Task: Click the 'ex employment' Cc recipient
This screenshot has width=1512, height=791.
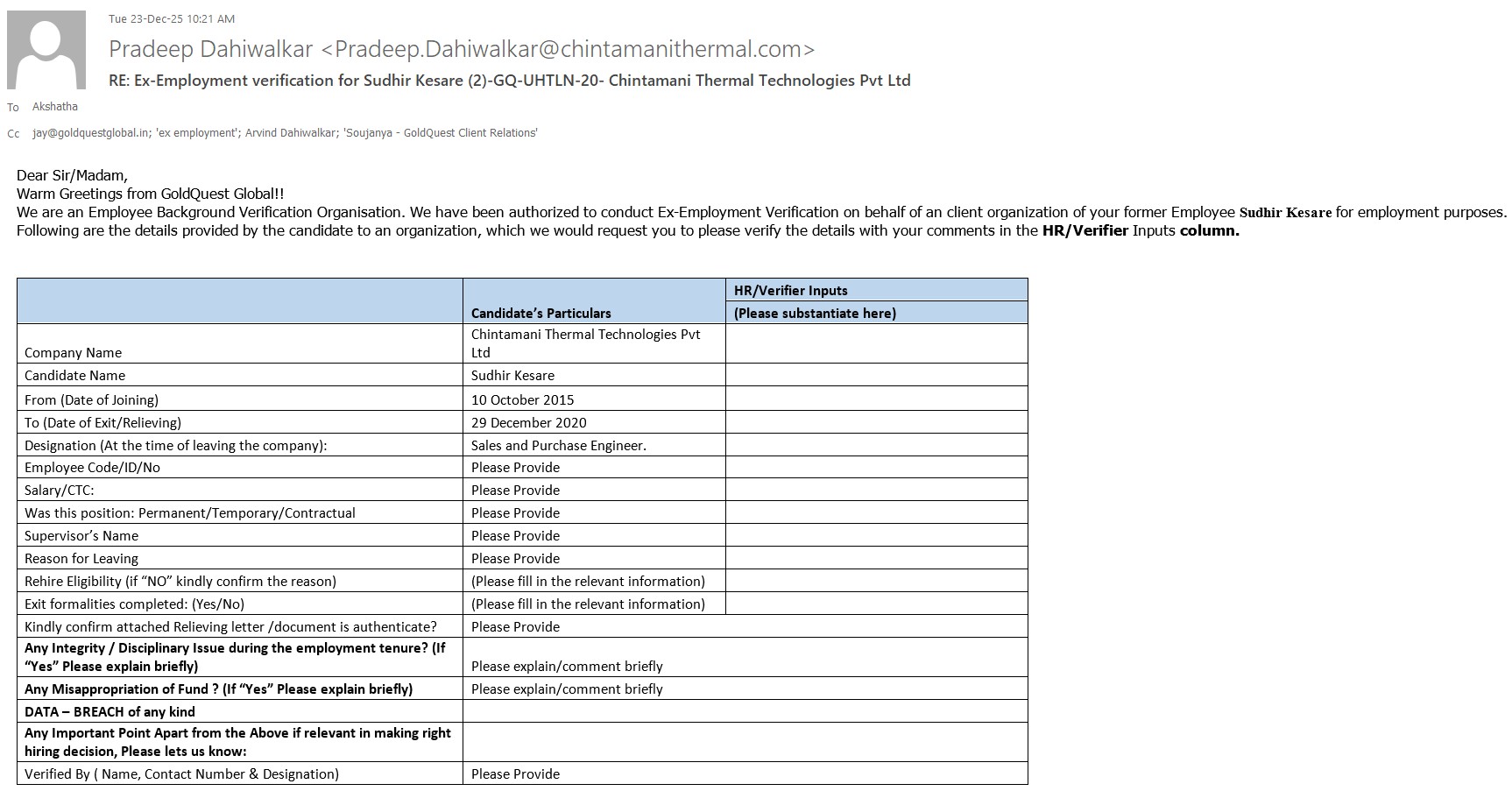Action: point(198,133)
